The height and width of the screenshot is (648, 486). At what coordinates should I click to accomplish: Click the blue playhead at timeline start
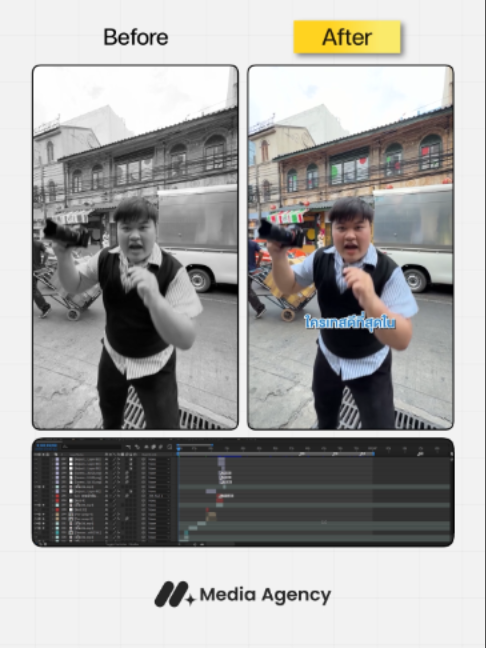coord(179,448)
